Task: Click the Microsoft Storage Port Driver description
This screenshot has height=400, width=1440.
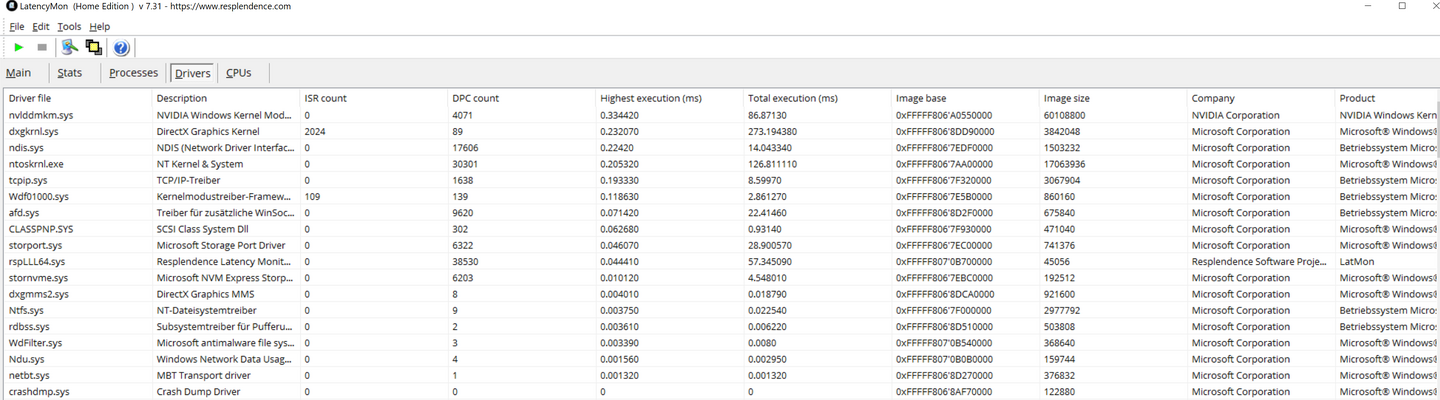Action: [x=221, y=245]
